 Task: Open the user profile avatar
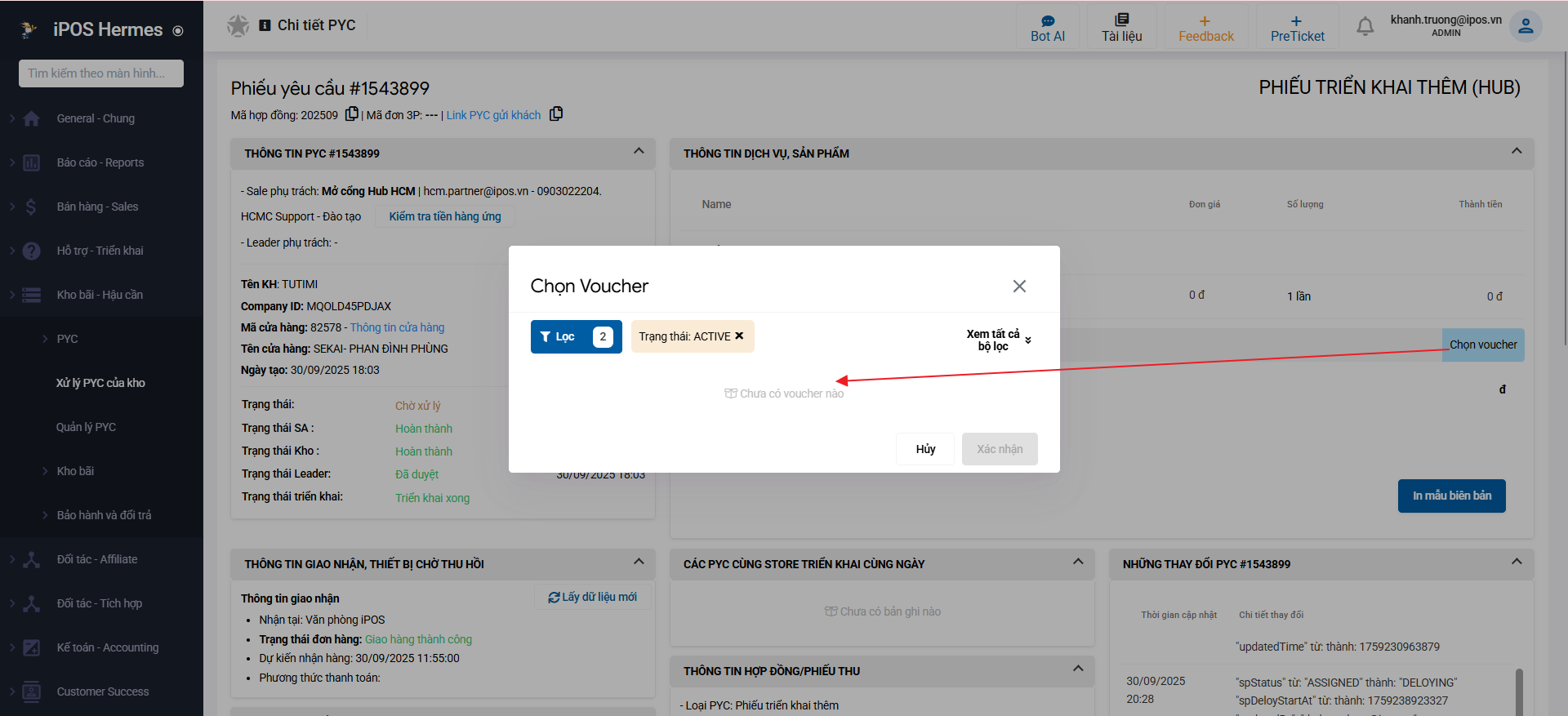[x=1526, y=26]
